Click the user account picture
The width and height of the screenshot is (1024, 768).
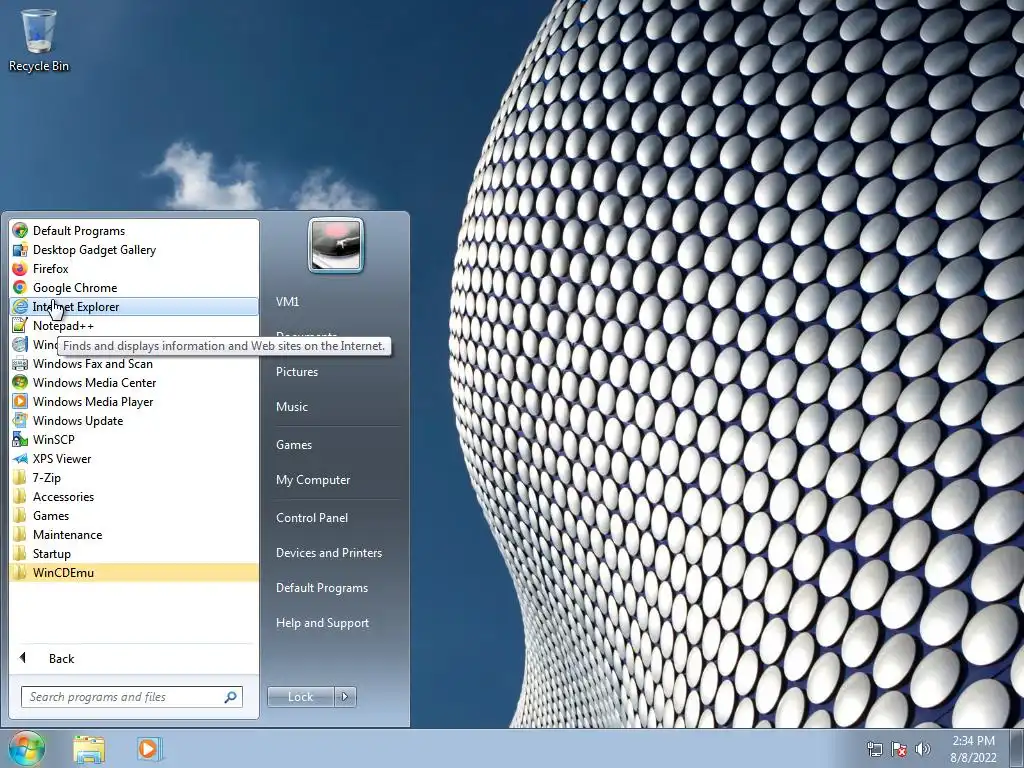click(336, 245)
